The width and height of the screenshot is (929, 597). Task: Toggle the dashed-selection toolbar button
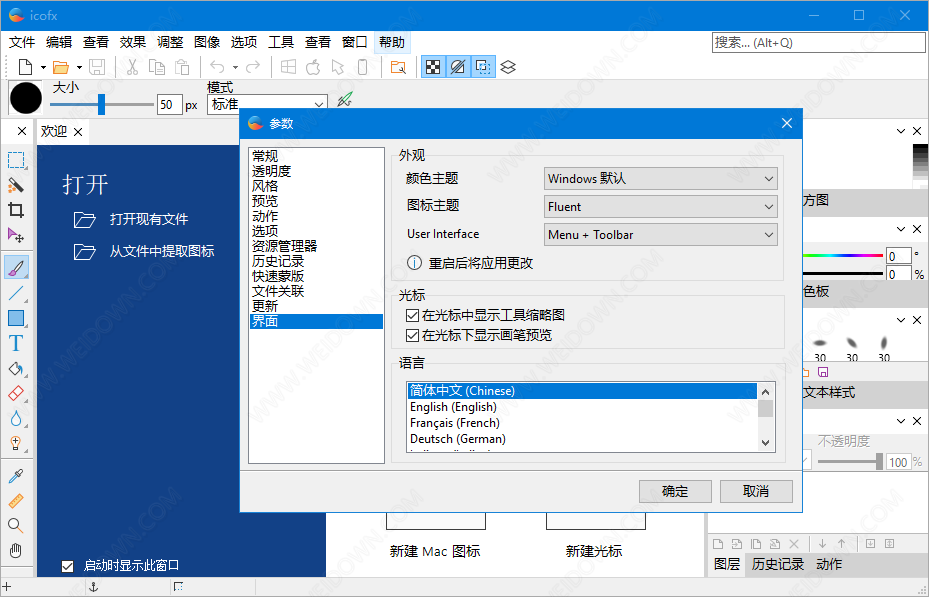tap(483, 67)
